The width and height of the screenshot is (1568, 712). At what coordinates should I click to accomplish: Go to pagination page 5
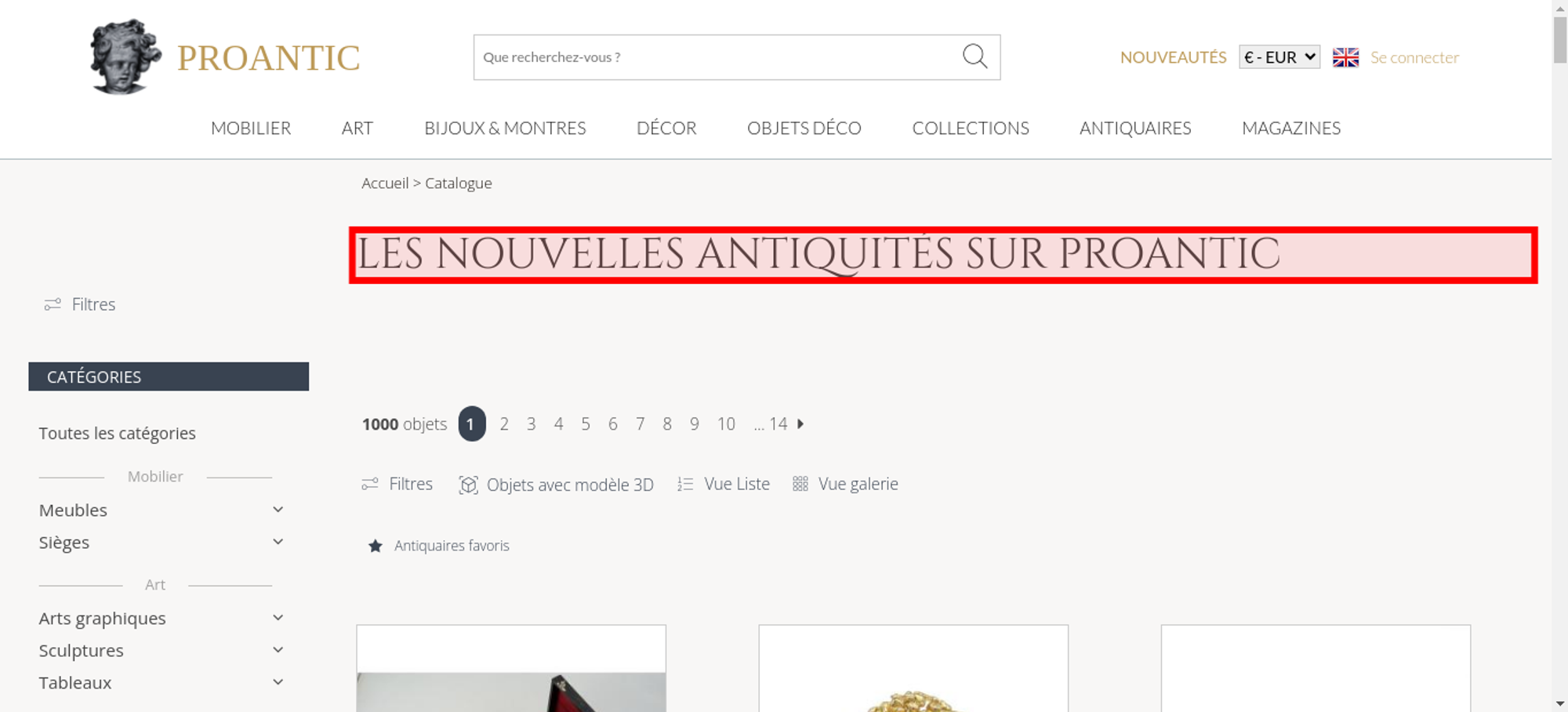point(586,424)
